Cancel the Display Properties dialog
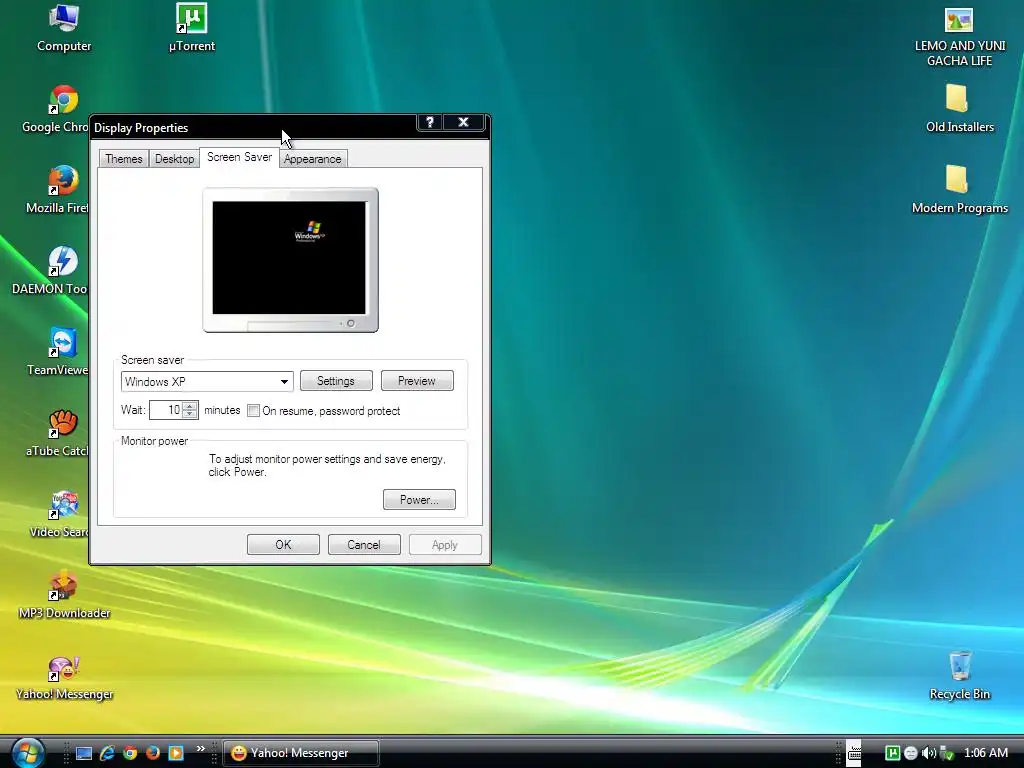Image resolution: width=1024 pixels, height=768 pixels. tap(364, 545)
